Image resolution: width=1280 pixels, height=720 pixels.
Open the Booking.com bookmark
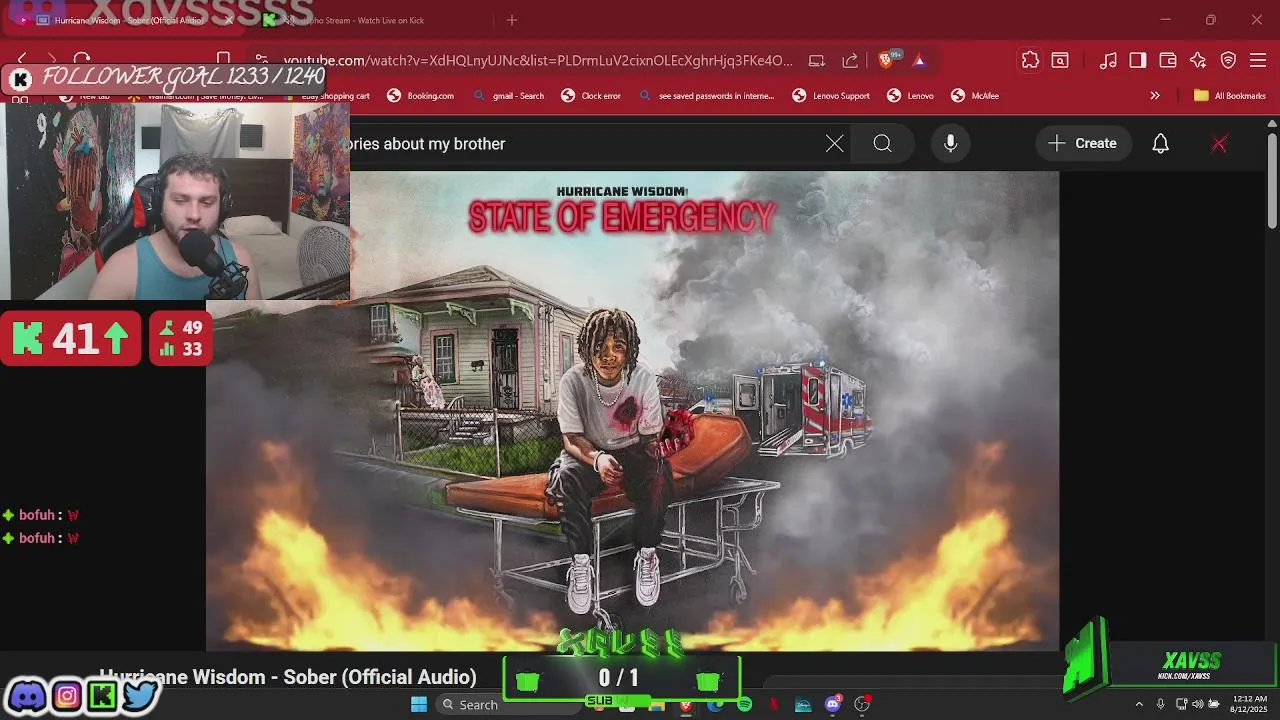(421, 96)
